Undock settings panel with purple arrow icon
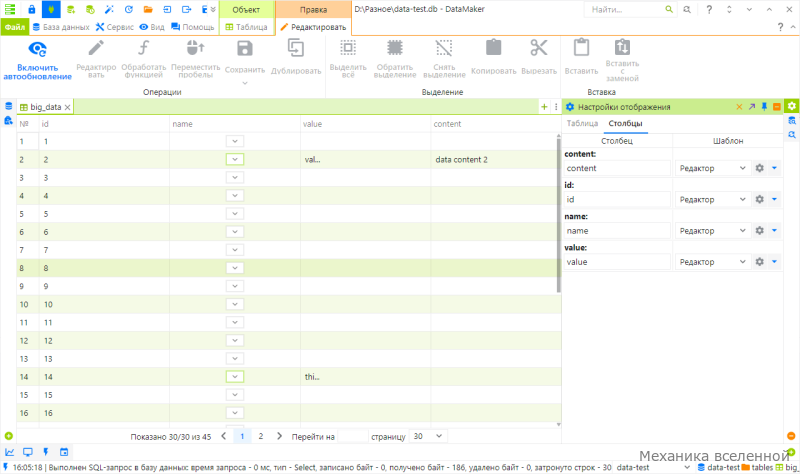This screenshot has width=800, height=474. click(x=752, y=107)
